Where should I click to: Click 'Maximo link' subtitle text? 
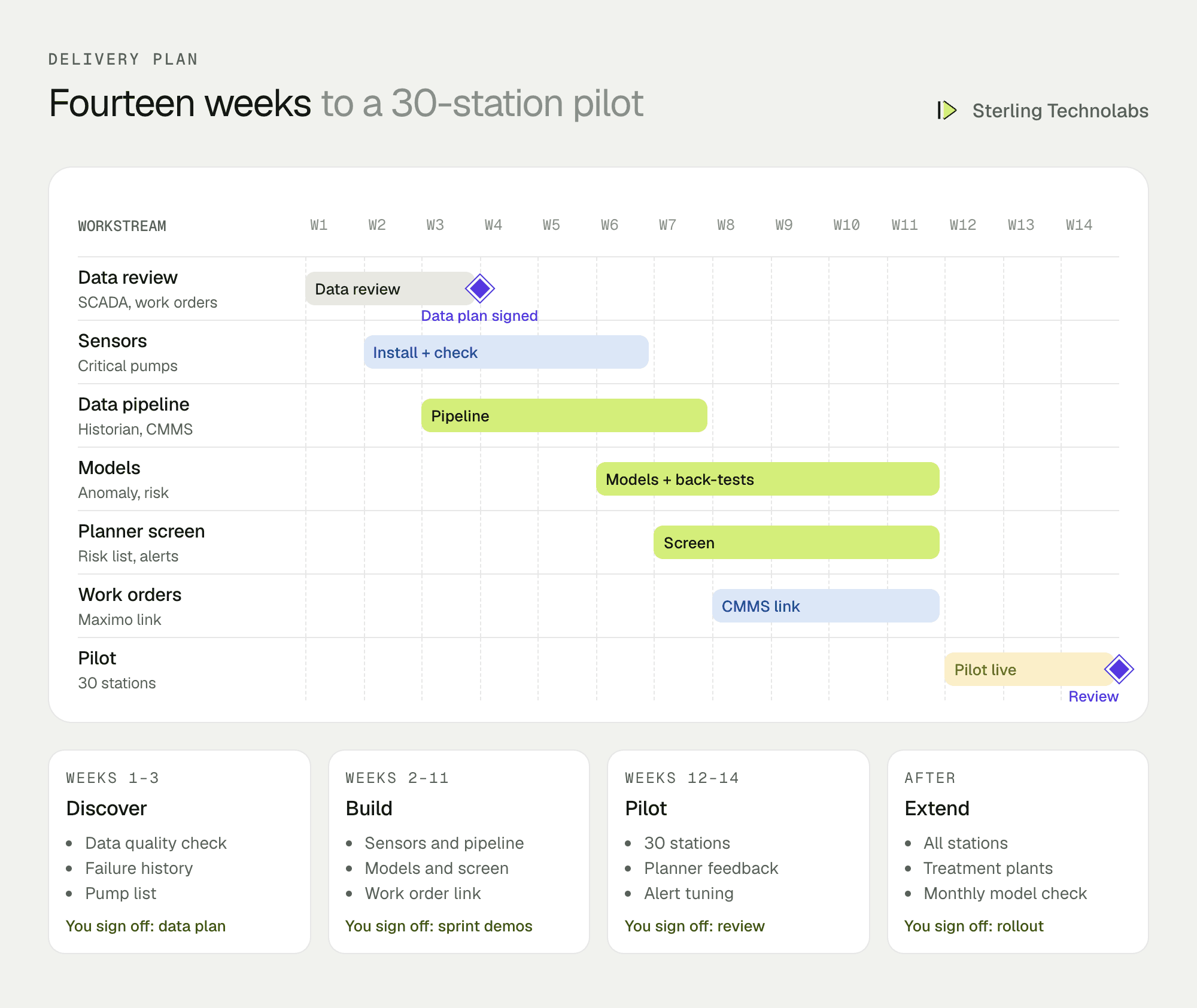(120, 620)
